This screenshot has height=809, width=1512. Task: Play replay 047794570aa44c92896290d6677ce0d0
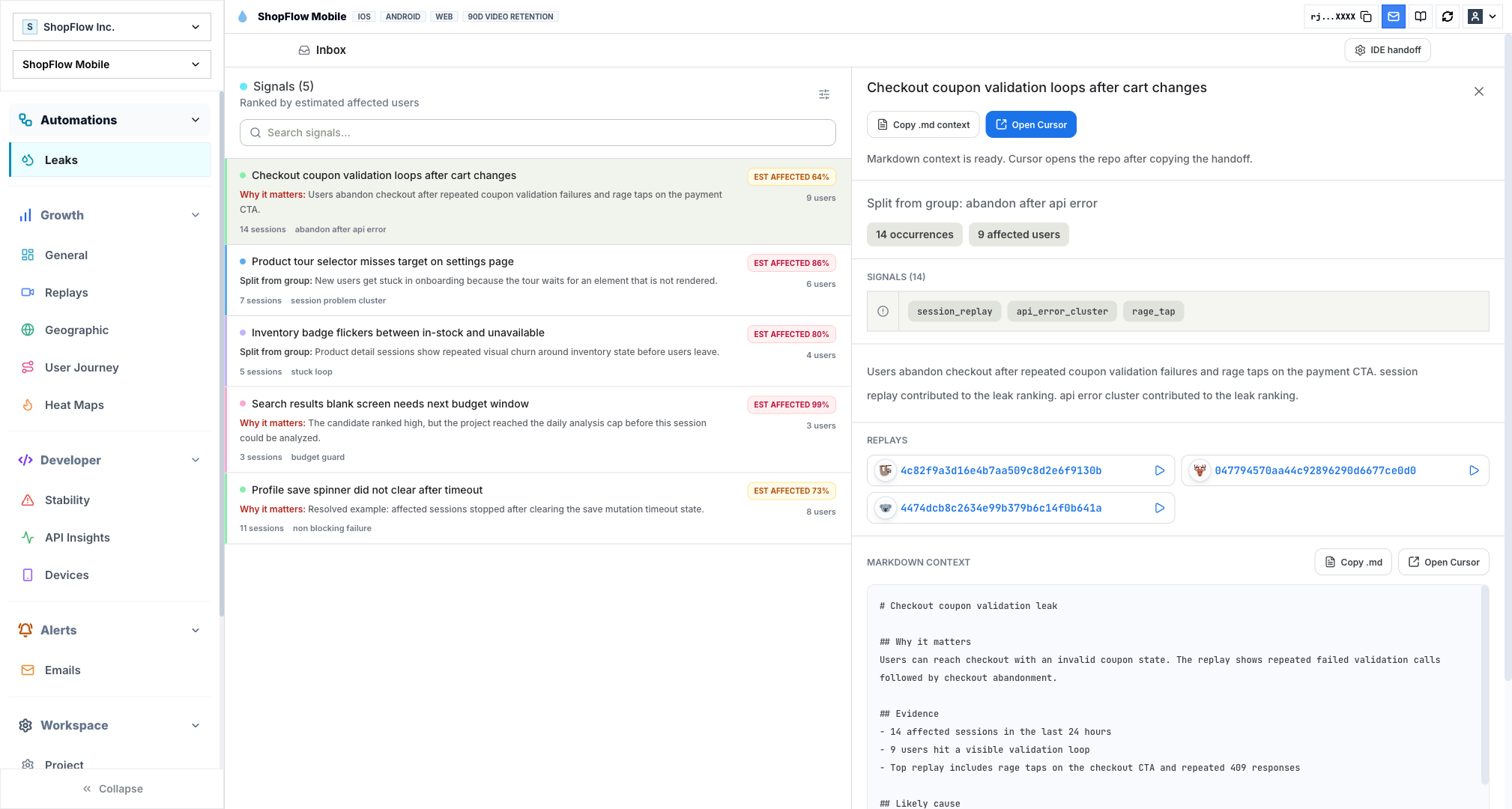(x=1474, y=470)
